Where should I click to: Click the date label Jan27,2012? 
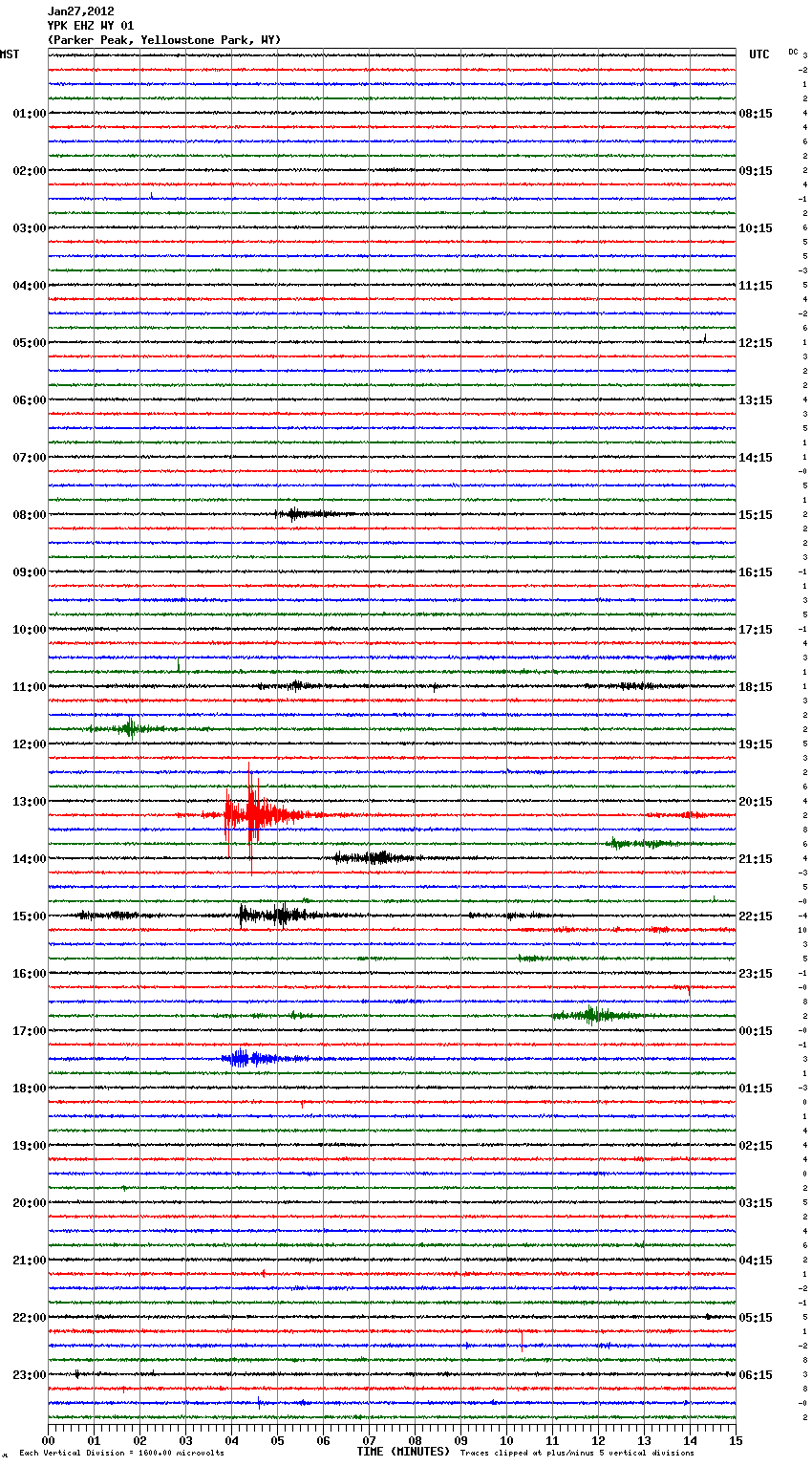(80, 11)
